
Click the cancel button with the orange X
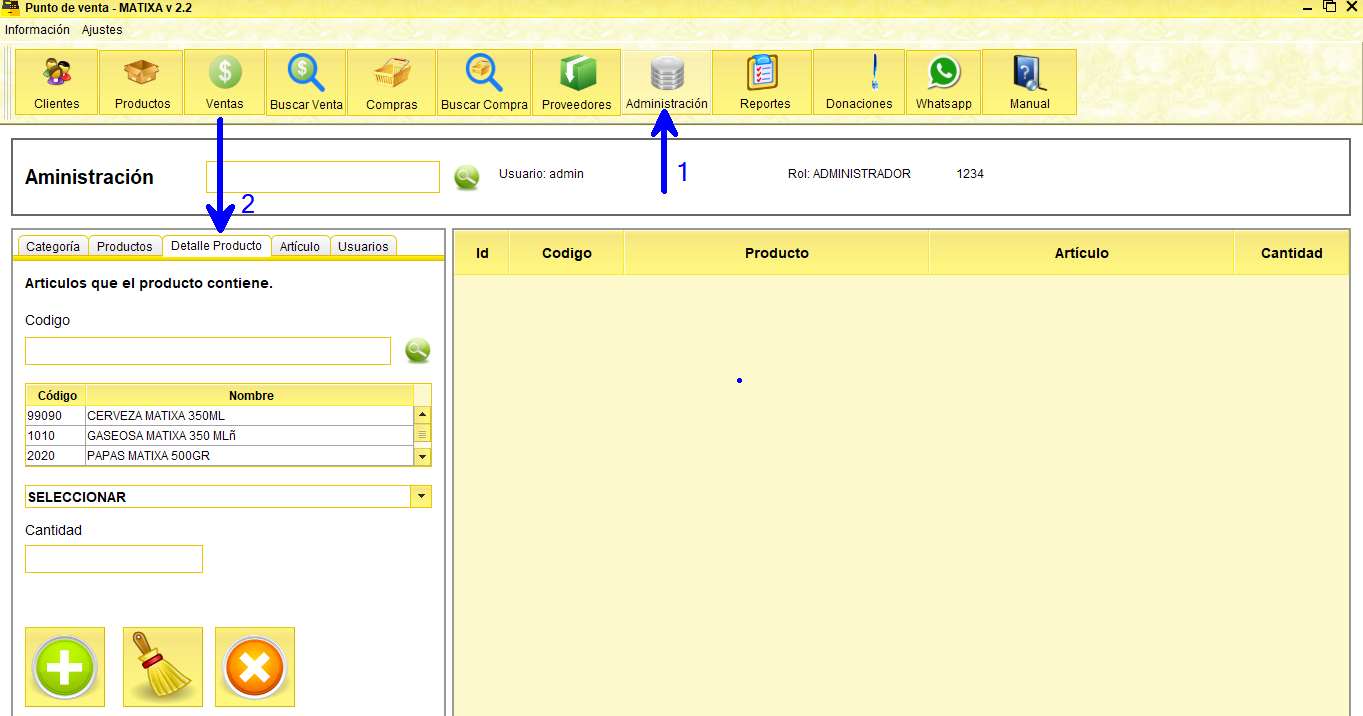[254, 666]
